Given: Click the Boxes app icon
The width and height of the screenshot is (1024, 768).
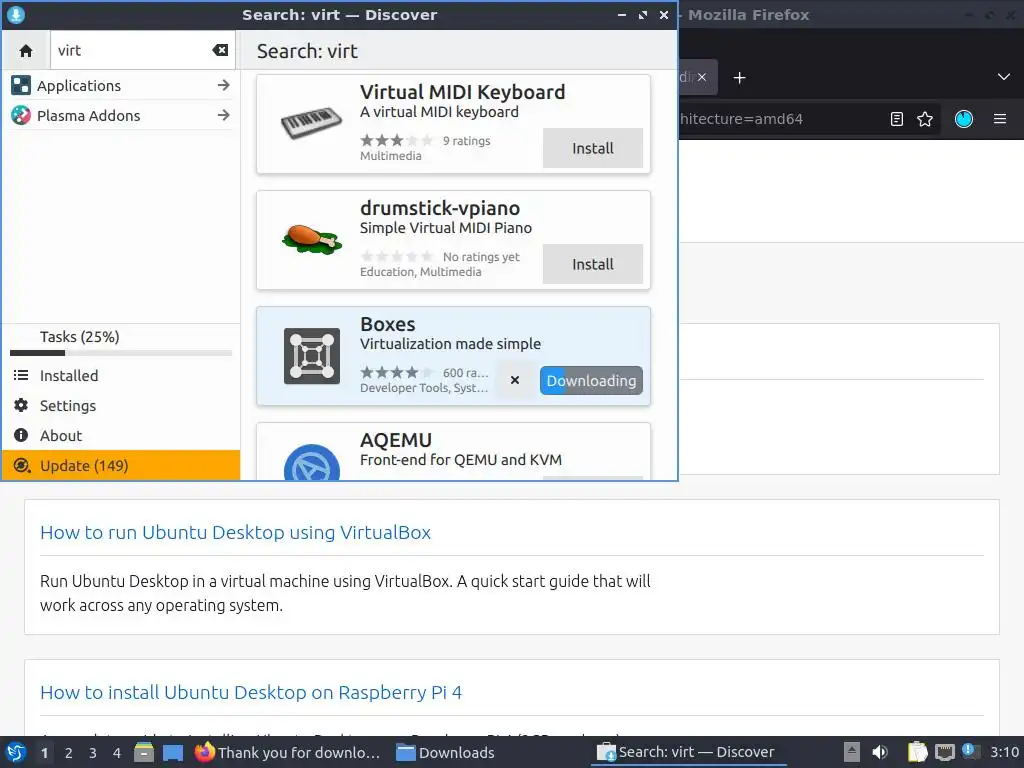Looking at the screenshot, I should click(312, 356).
